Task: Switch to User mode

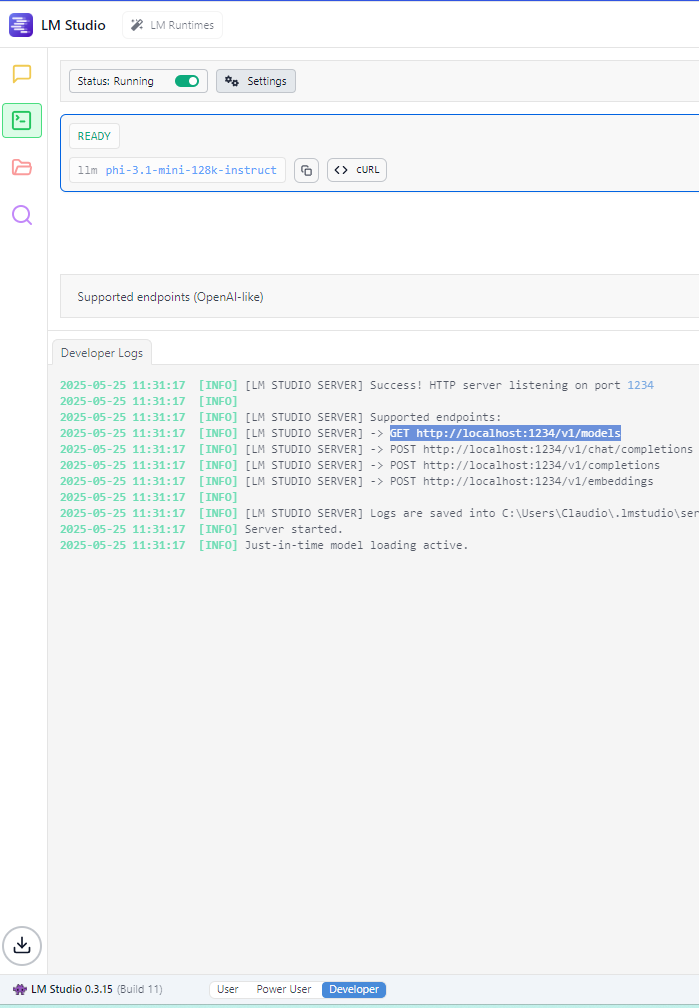Action: (x=228, y=989)
